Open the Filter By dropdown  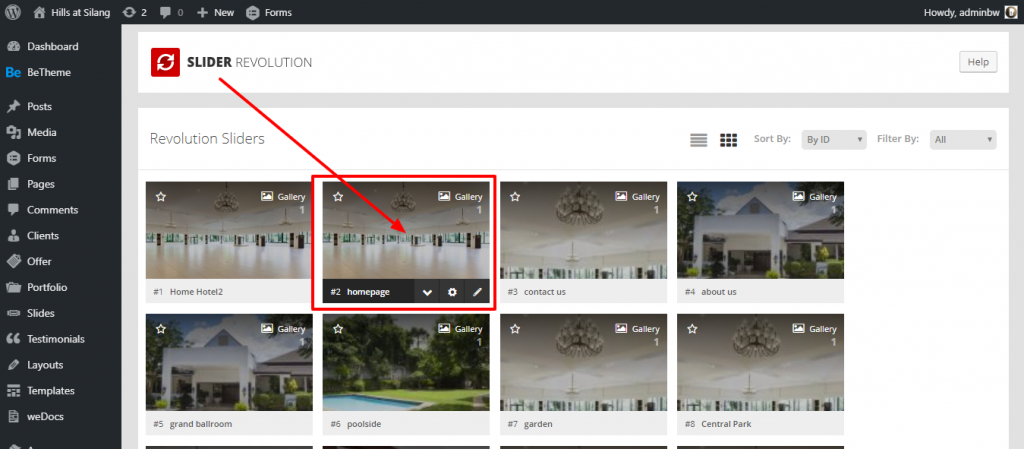tap(963, 140)
